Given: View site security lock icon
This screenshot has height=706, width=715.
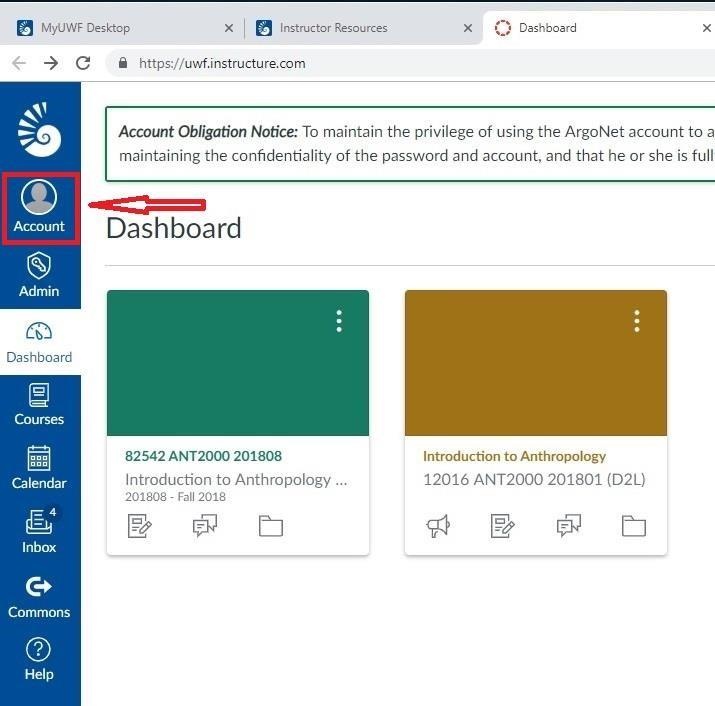Looking at the screenshot, I should [123, 63].
